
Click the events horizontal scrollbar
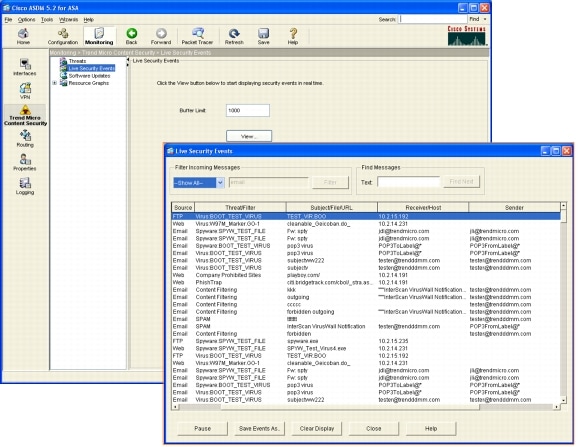350,407
